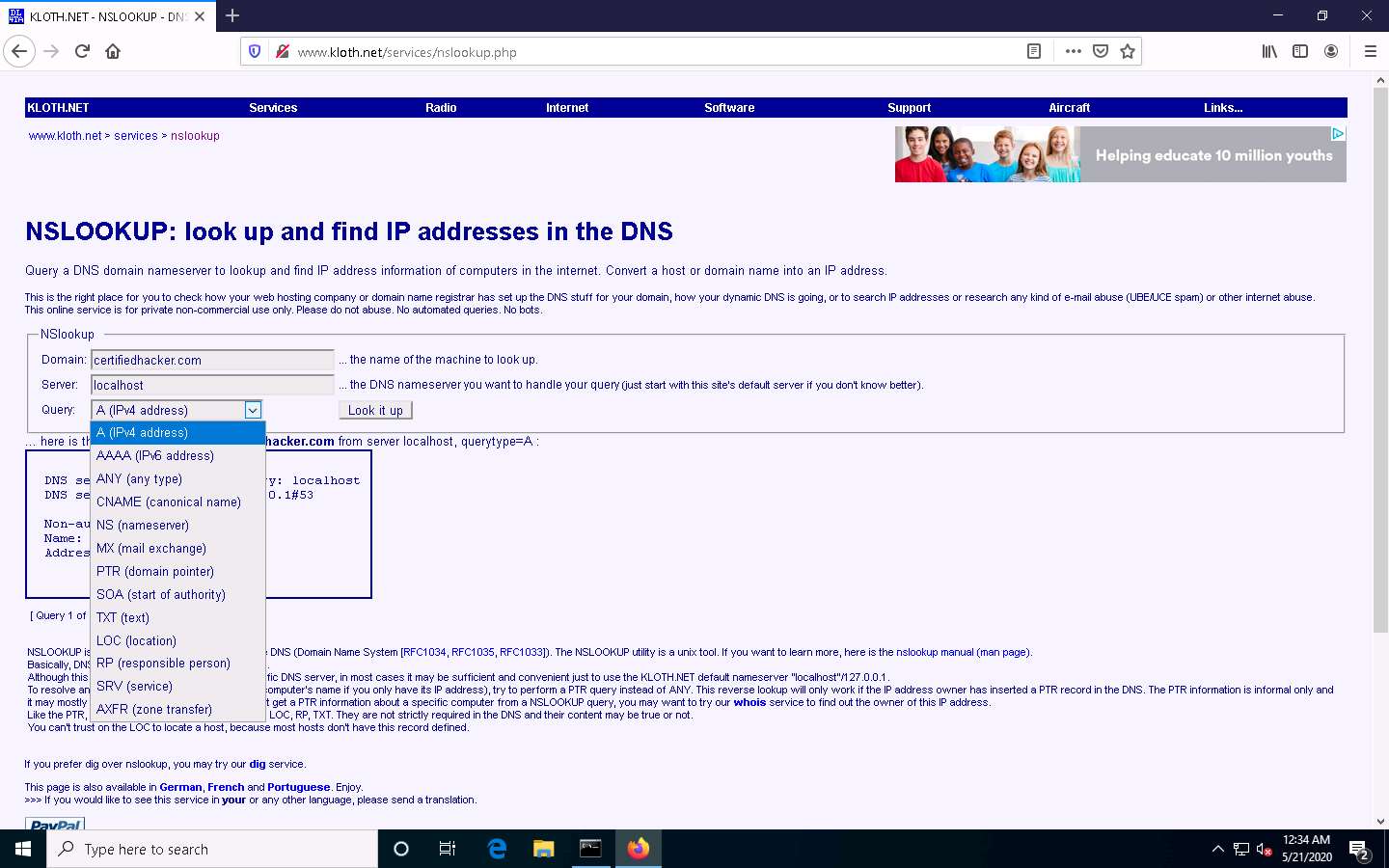Click the volume speaker tray icon
The height and width of the screenshot is (868, 1389).
point(1265,850)
